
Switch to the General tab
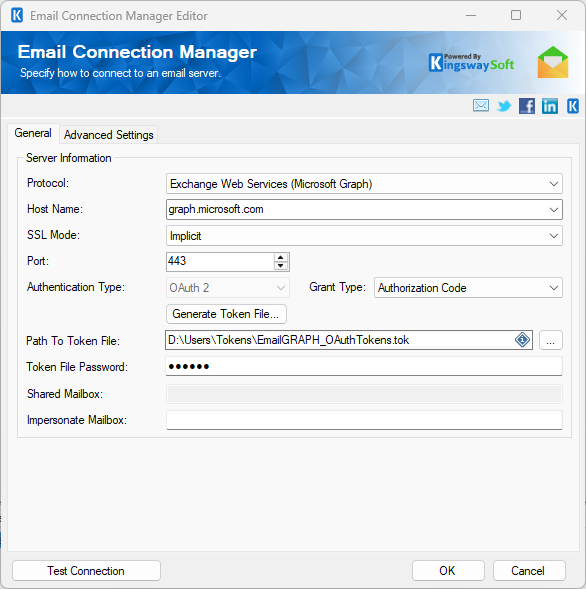click(33, 133)
